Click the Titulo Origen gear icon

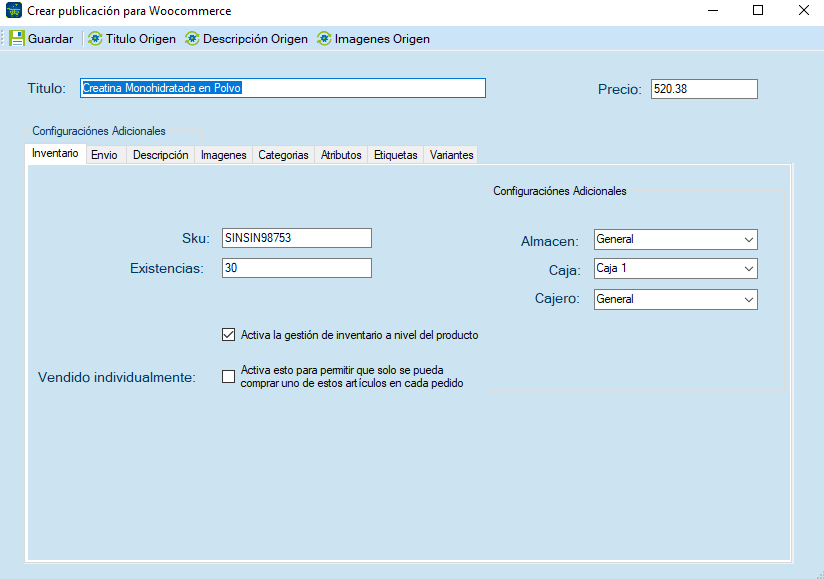(95, 38)
